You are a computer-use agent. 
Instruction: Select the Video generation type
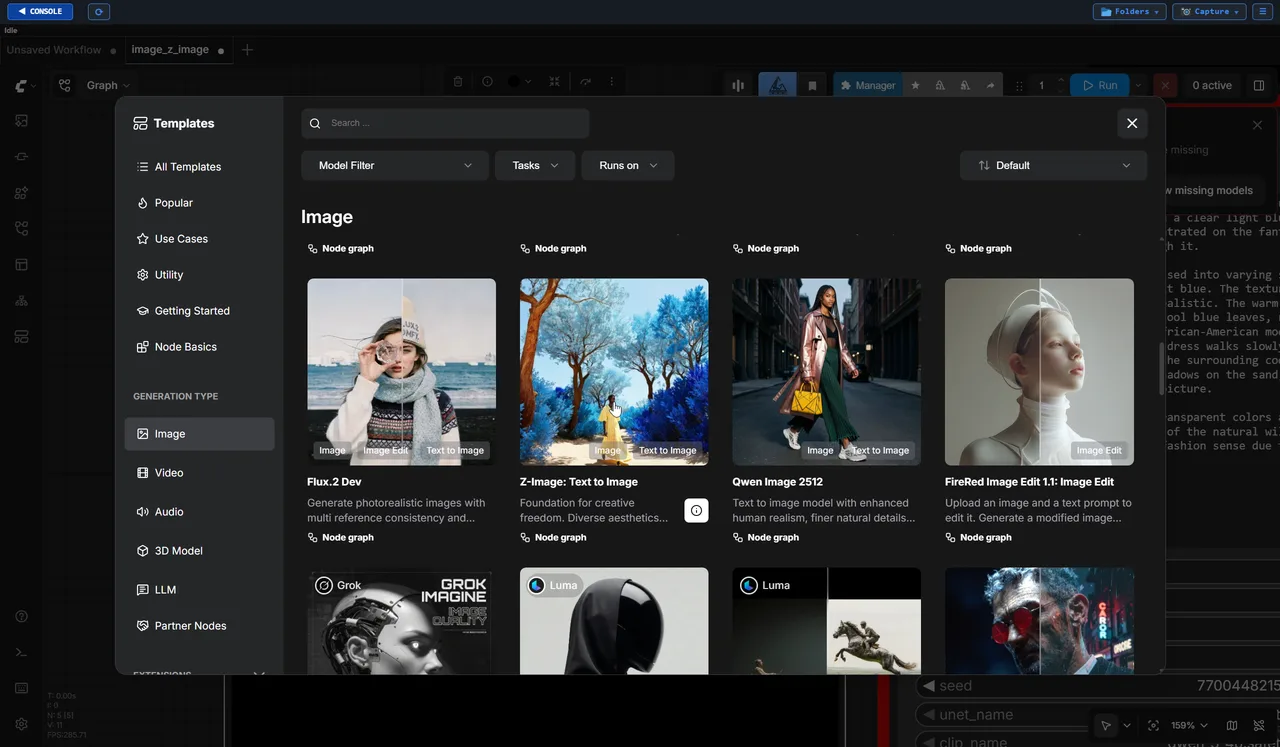coord(199,473)
